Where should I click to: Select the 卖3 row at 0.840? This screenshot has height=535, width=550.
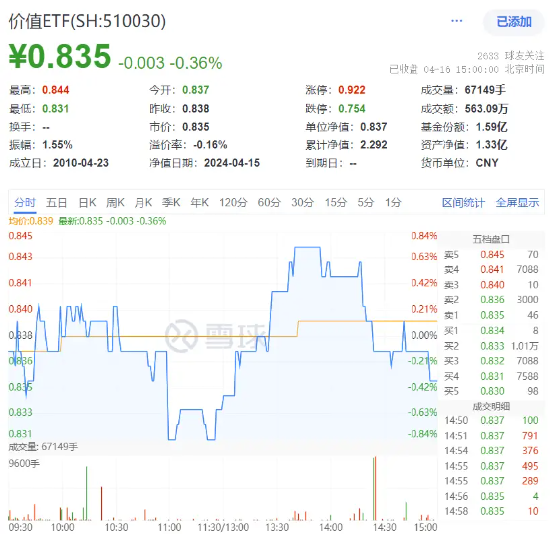[491, 285]
